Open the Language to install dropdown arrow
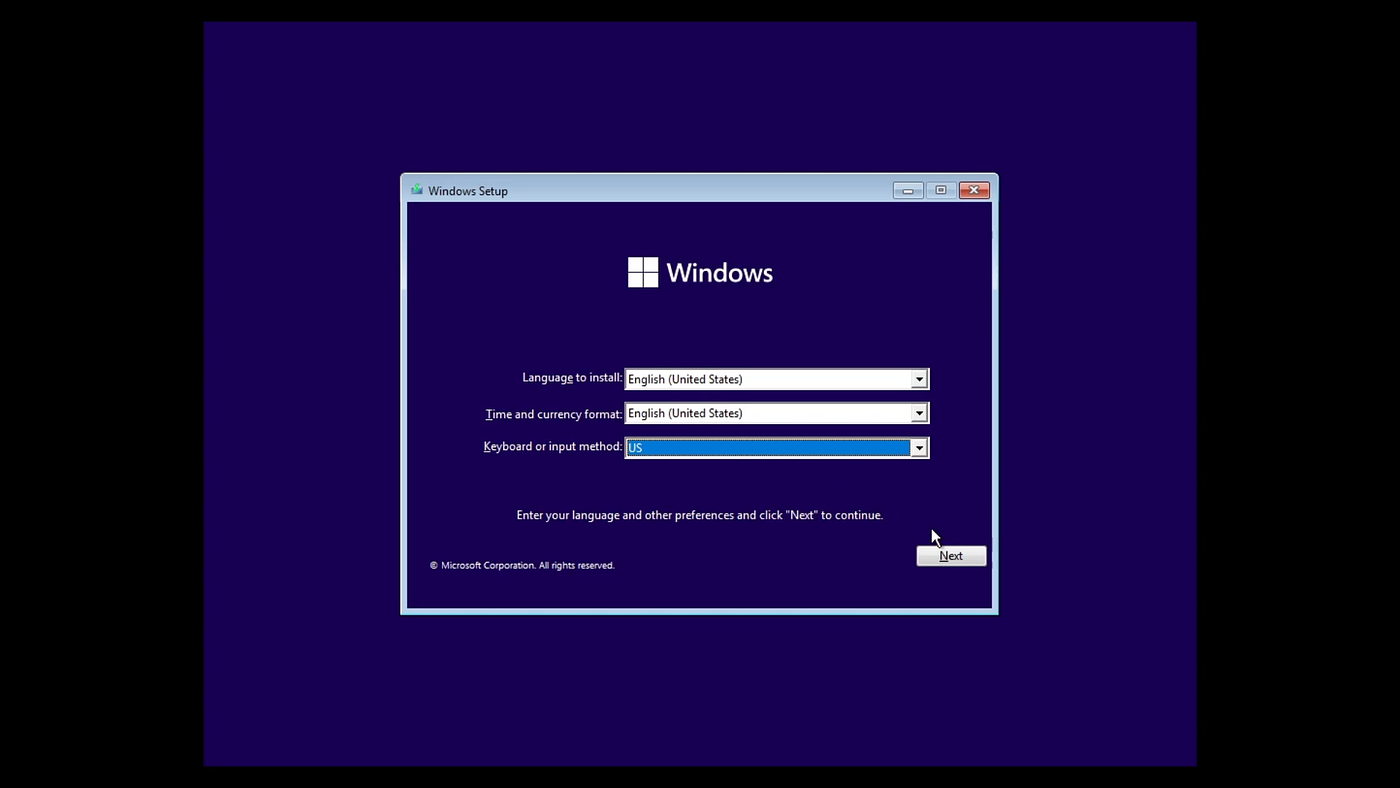1400x788 pixels. pos(919,378)
